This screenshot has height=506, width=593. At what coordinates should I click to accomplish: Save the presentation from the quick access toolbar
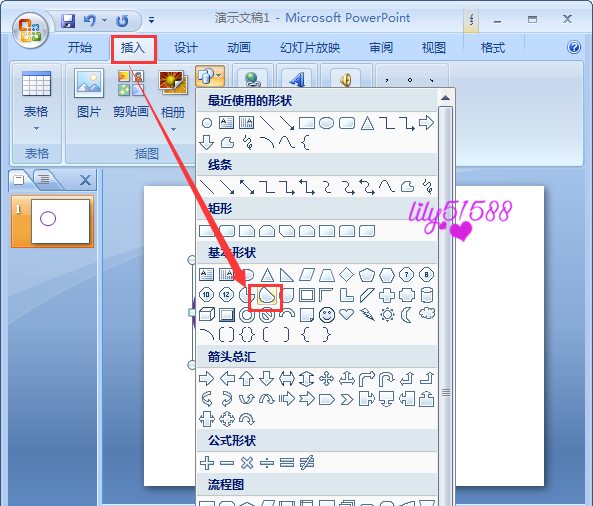click(x=68, y=20)
